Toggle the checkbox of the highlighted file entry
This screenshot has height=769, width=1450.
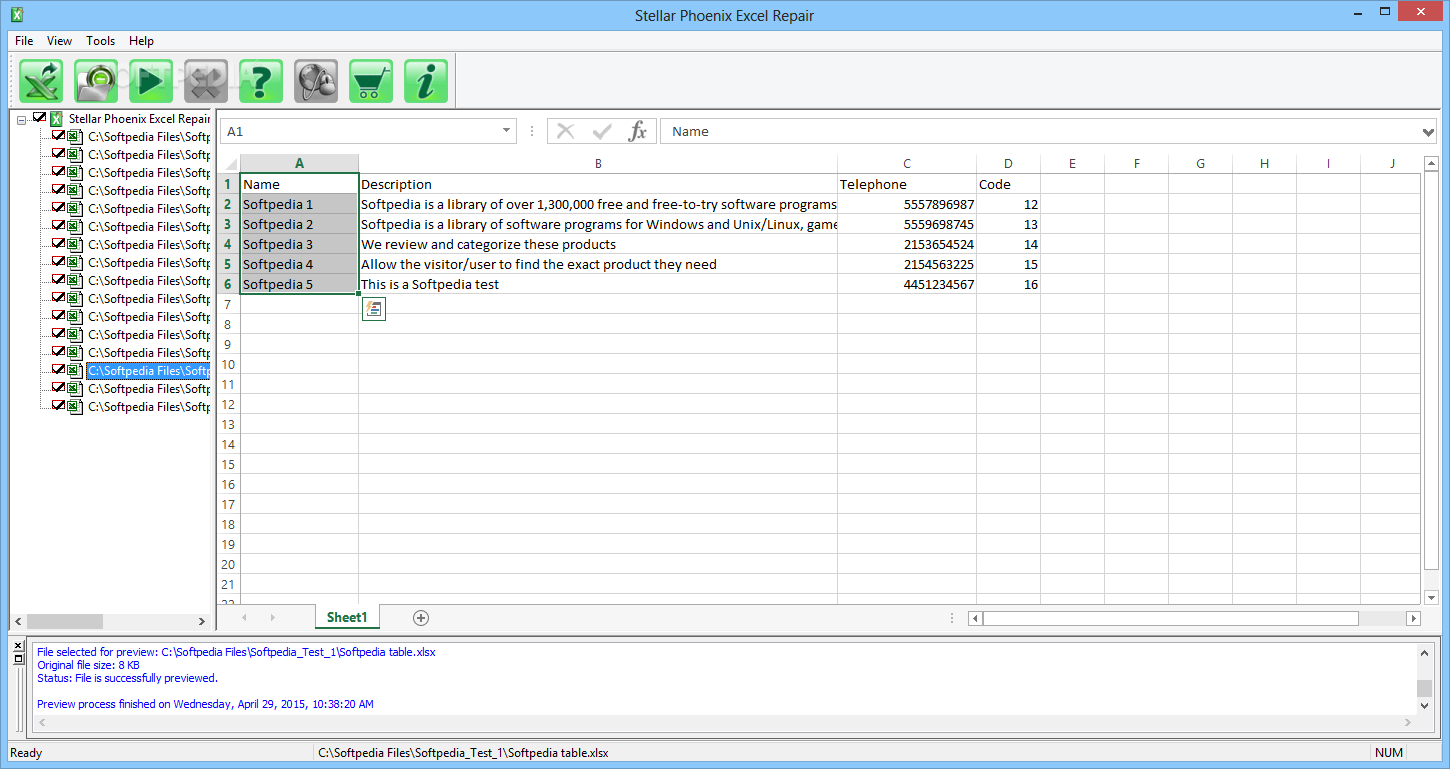59,370
